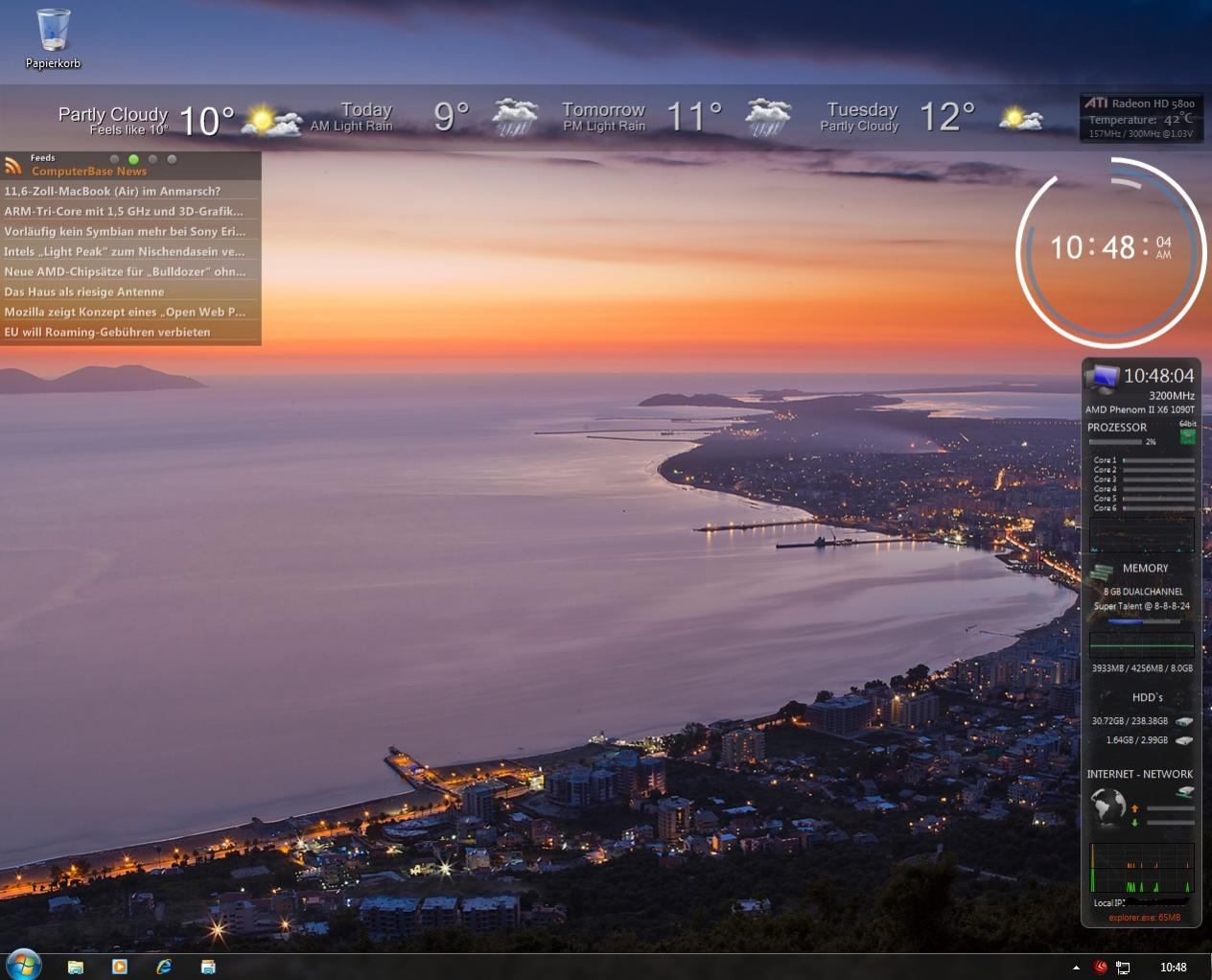This screenshot has width=1212, height=980.
Task: Open the fourth pinned taskbar program
Action: pyautogui.click(x=208, y=967)
